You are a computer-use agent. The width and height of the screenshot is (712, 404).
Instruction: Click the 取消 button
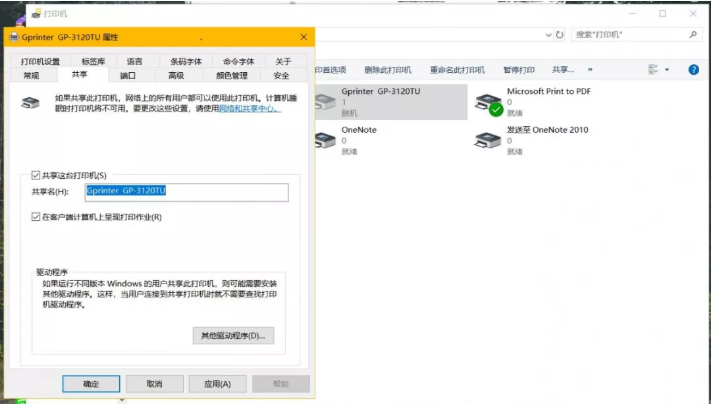[x=154, y=384]
